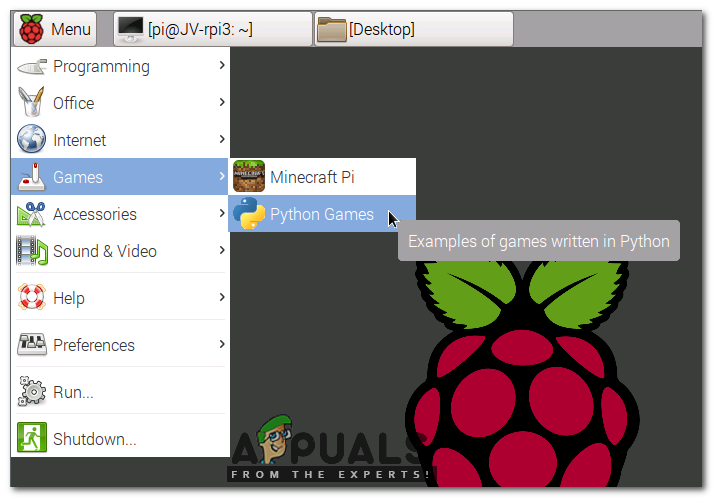Viewport: 713px width, 498px height.
Task: Click the Sound & Video film note icon
Action: pyautogui.click(x=32, y=251)
